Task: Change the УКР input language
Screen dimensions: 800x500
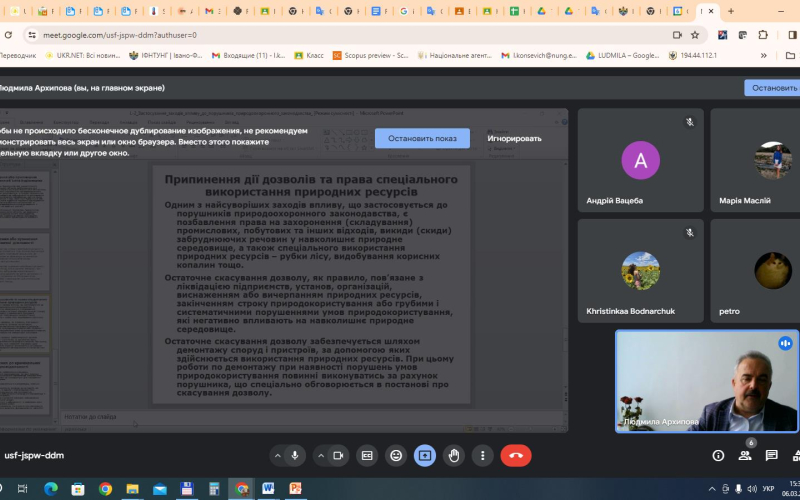Action: [x=768, y=489]
